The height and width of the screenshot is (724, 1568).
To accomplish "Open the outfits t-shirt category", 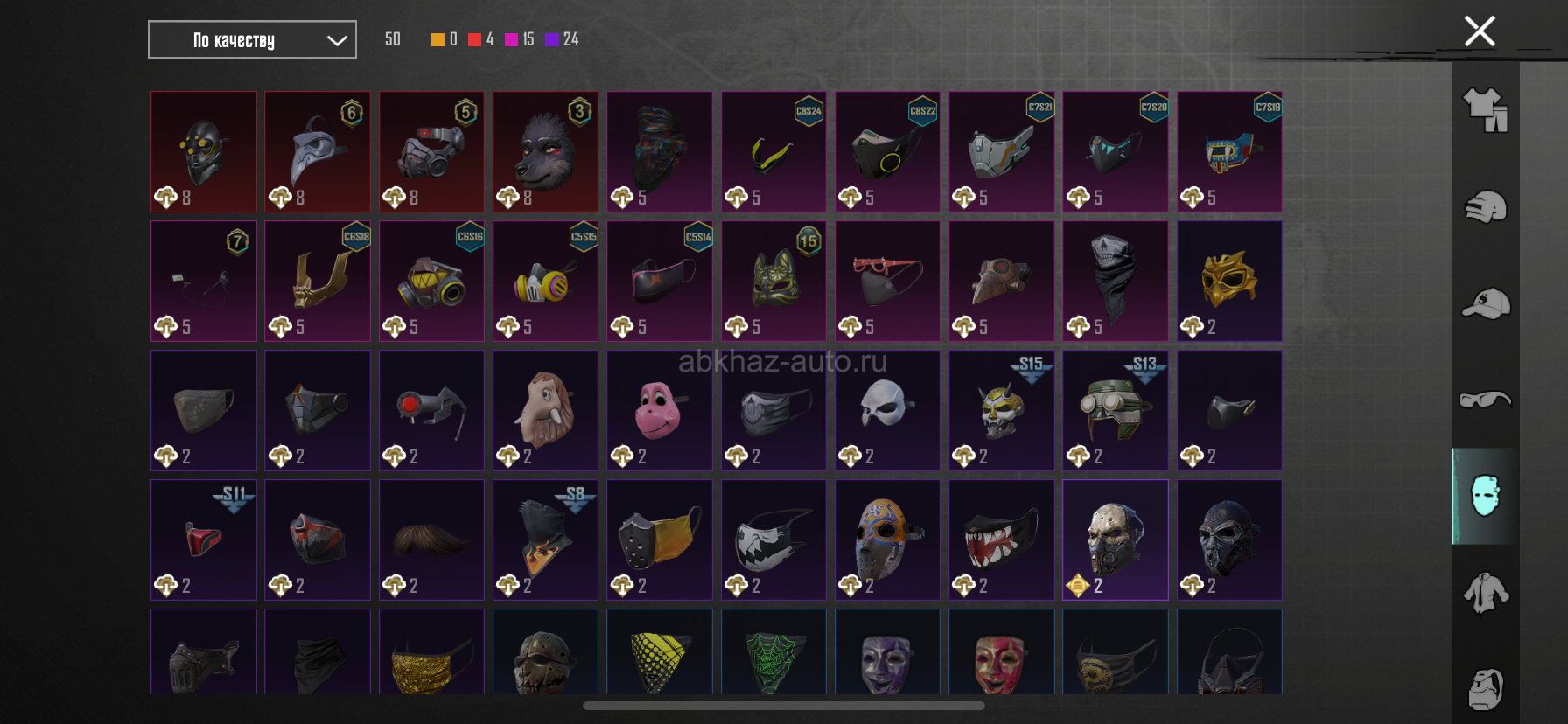I will 1486,110.
